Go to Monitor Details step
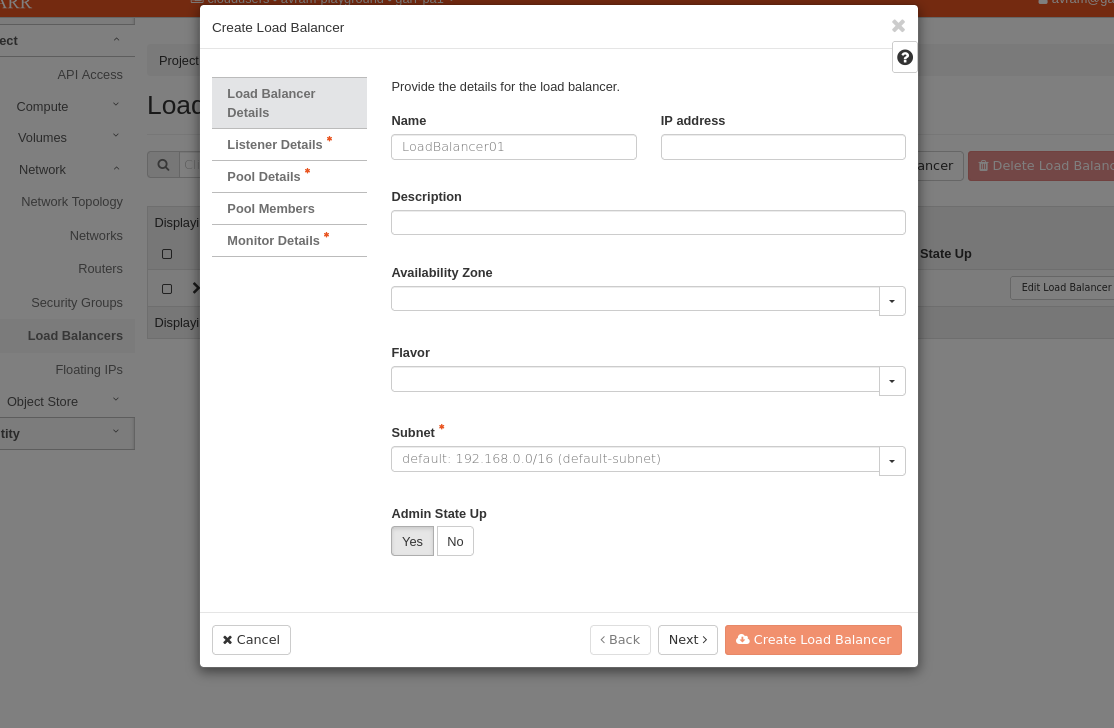1114x728 pixels. click(273, 241)
